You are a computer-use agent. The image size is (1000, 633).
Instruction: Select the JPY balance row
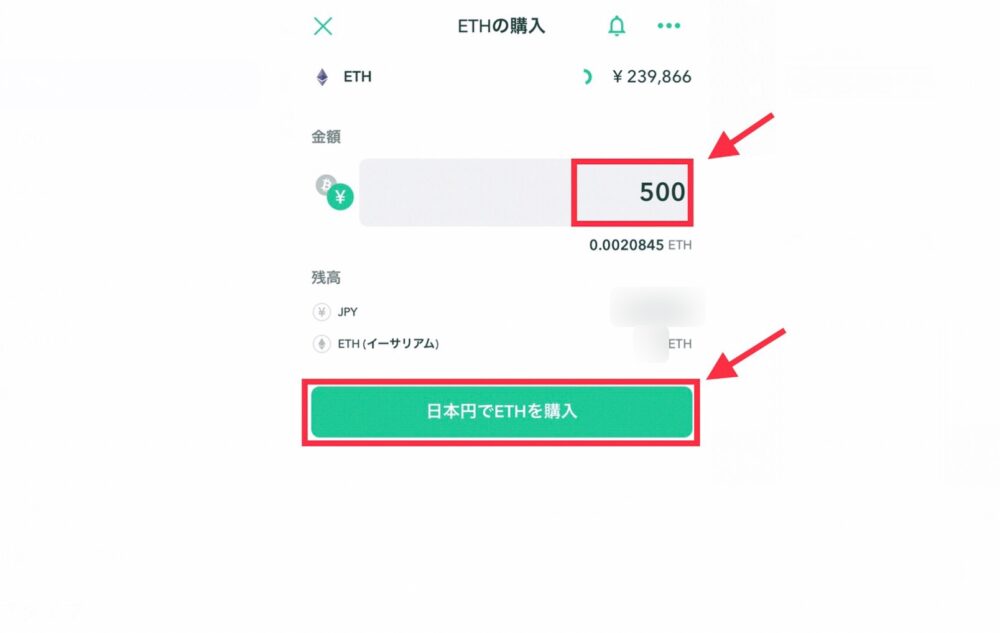coord(502,312)
